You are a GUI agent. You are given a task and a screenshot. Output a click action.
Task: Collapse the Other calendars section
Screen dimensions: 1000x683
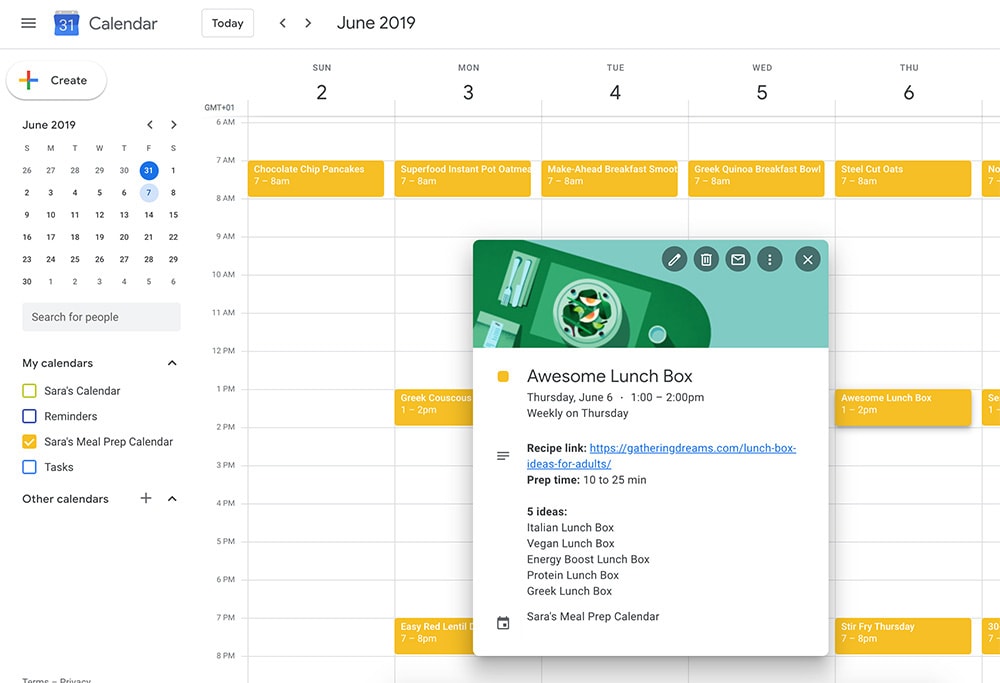(x=172, y=498)
